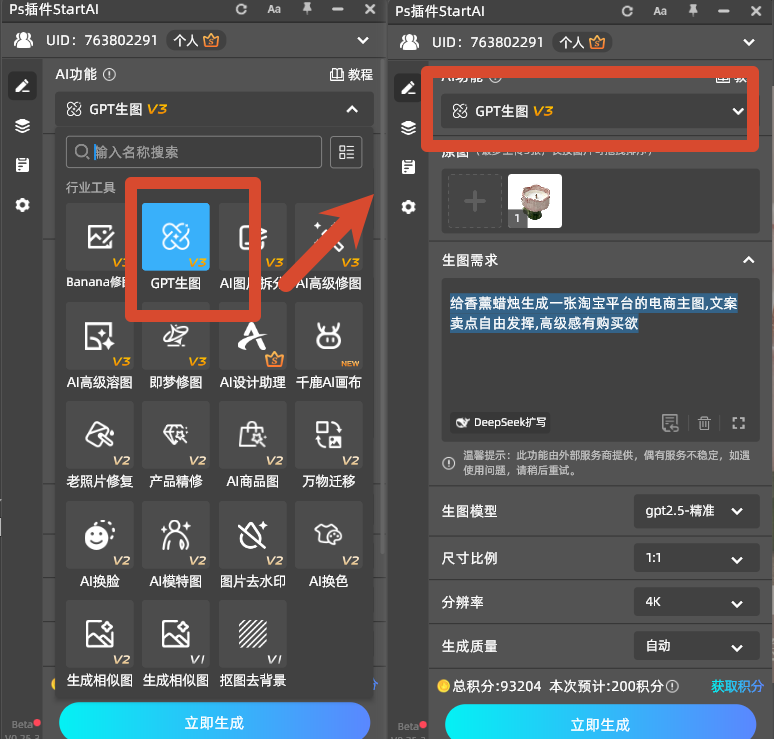This screenshot has height=739, width=774.
Task: Pin the right StartAI window
Action: [x=693, y=11]
